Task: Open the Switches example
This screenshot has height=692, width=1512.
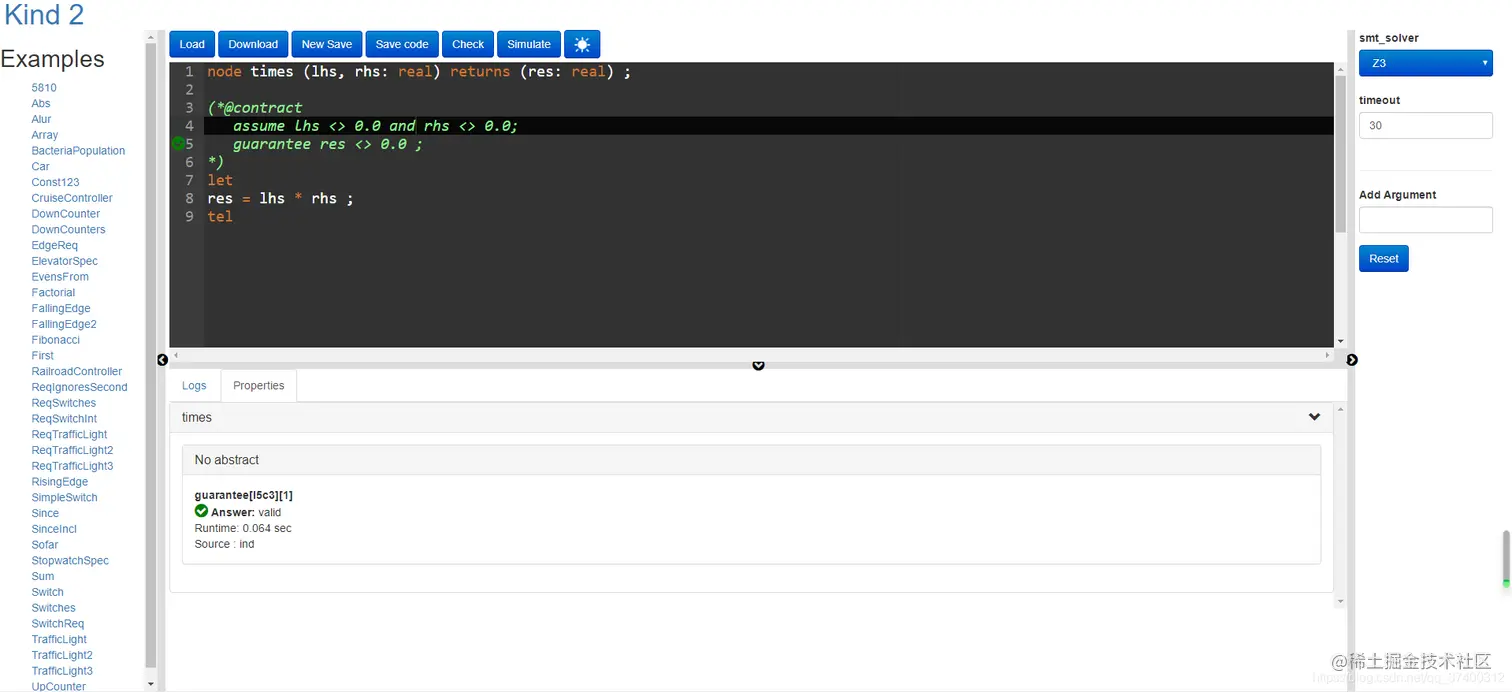Action: click(53, 608)
